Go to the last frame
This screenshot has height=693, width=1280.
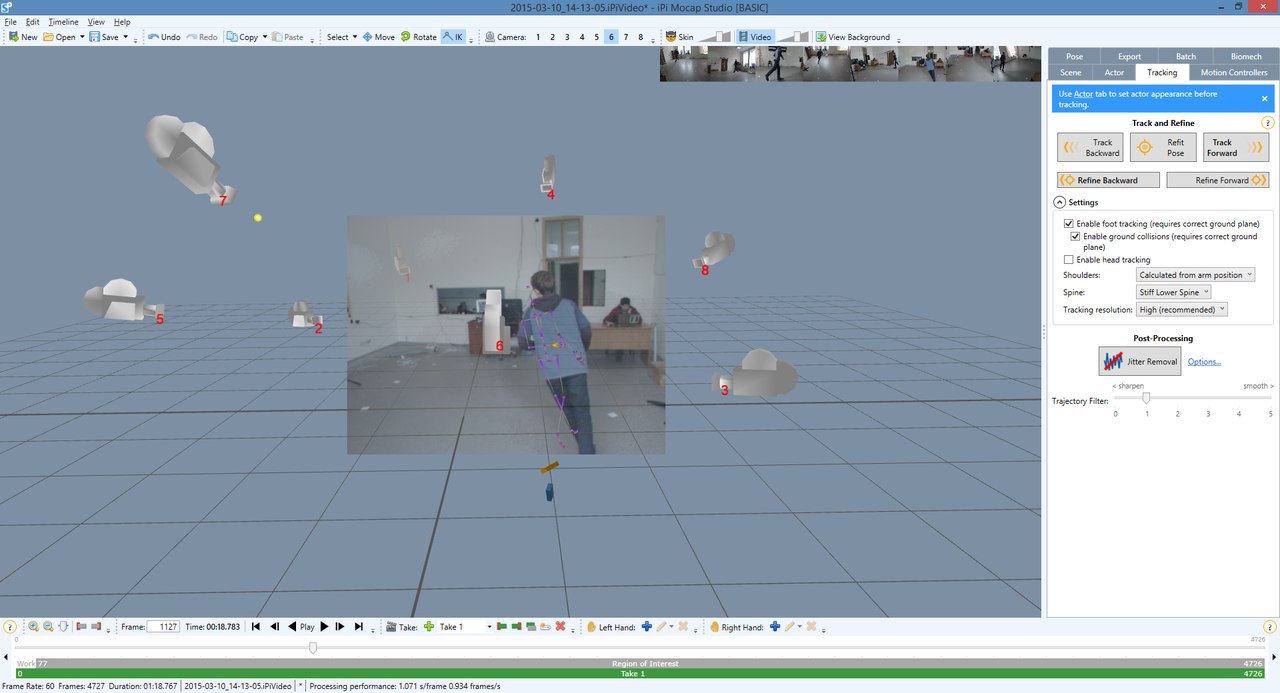click(358, 627)
